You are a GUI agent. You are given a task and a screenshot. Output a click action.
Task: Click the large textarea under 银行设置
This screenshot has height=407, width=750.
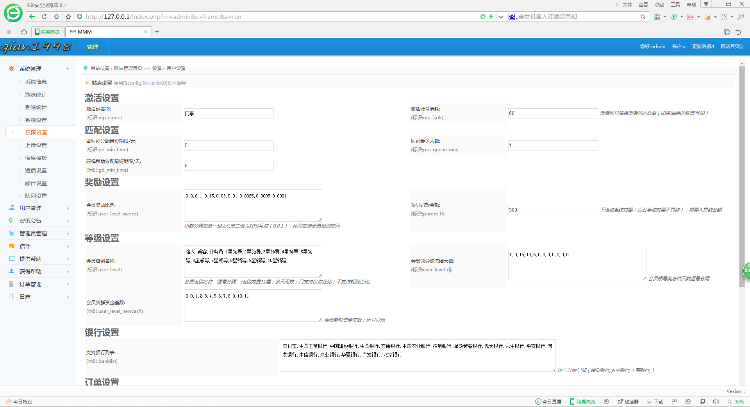(x=418, y=355)
